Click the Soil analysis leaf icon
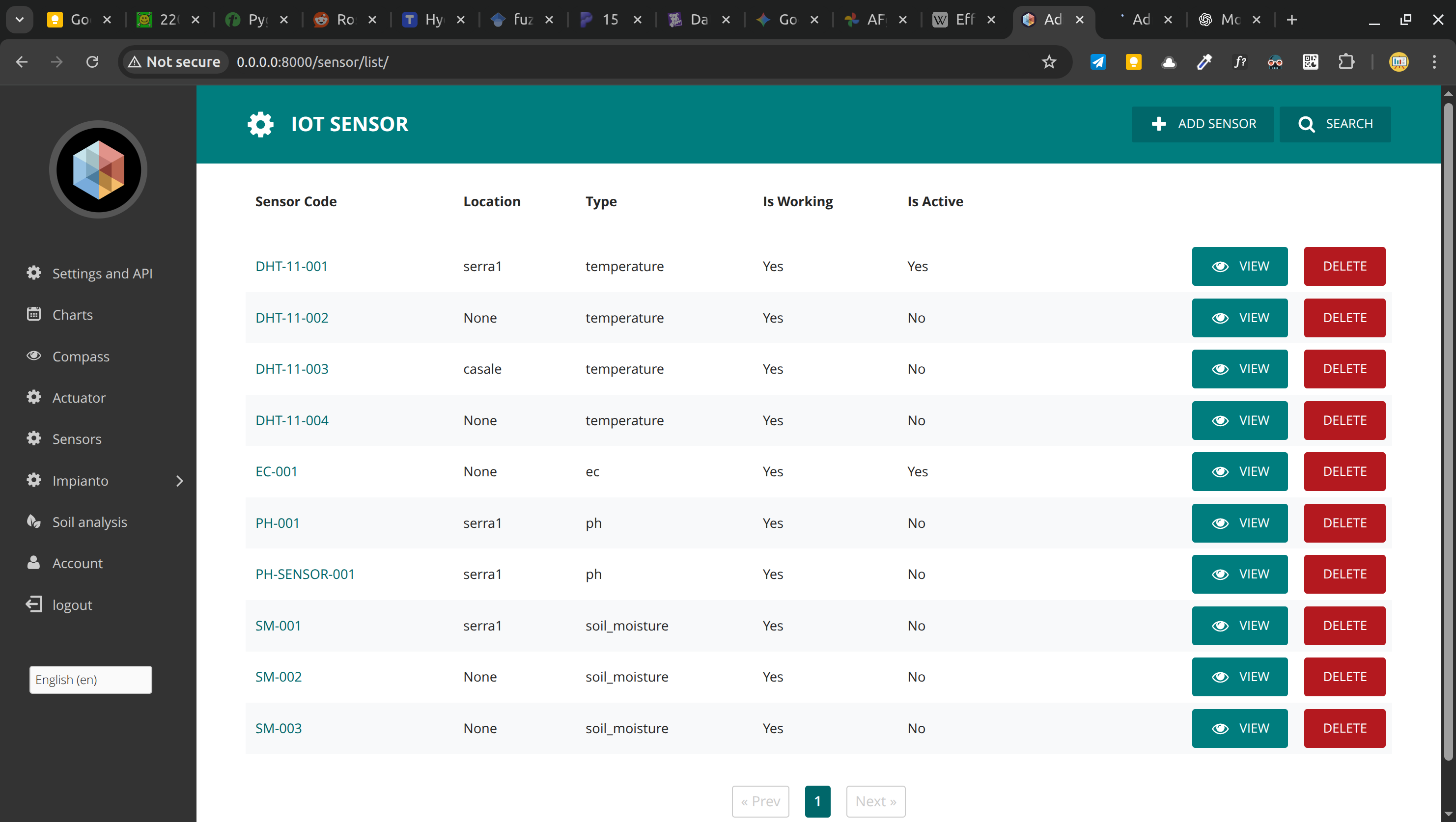The height and width of the screenshot is (822, 1456). coord(34,521)
